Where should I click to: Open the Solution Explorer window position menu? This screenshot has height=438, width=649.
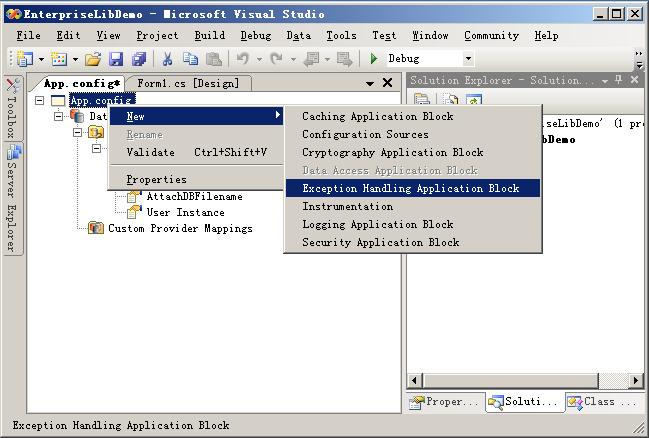(605, 81)
